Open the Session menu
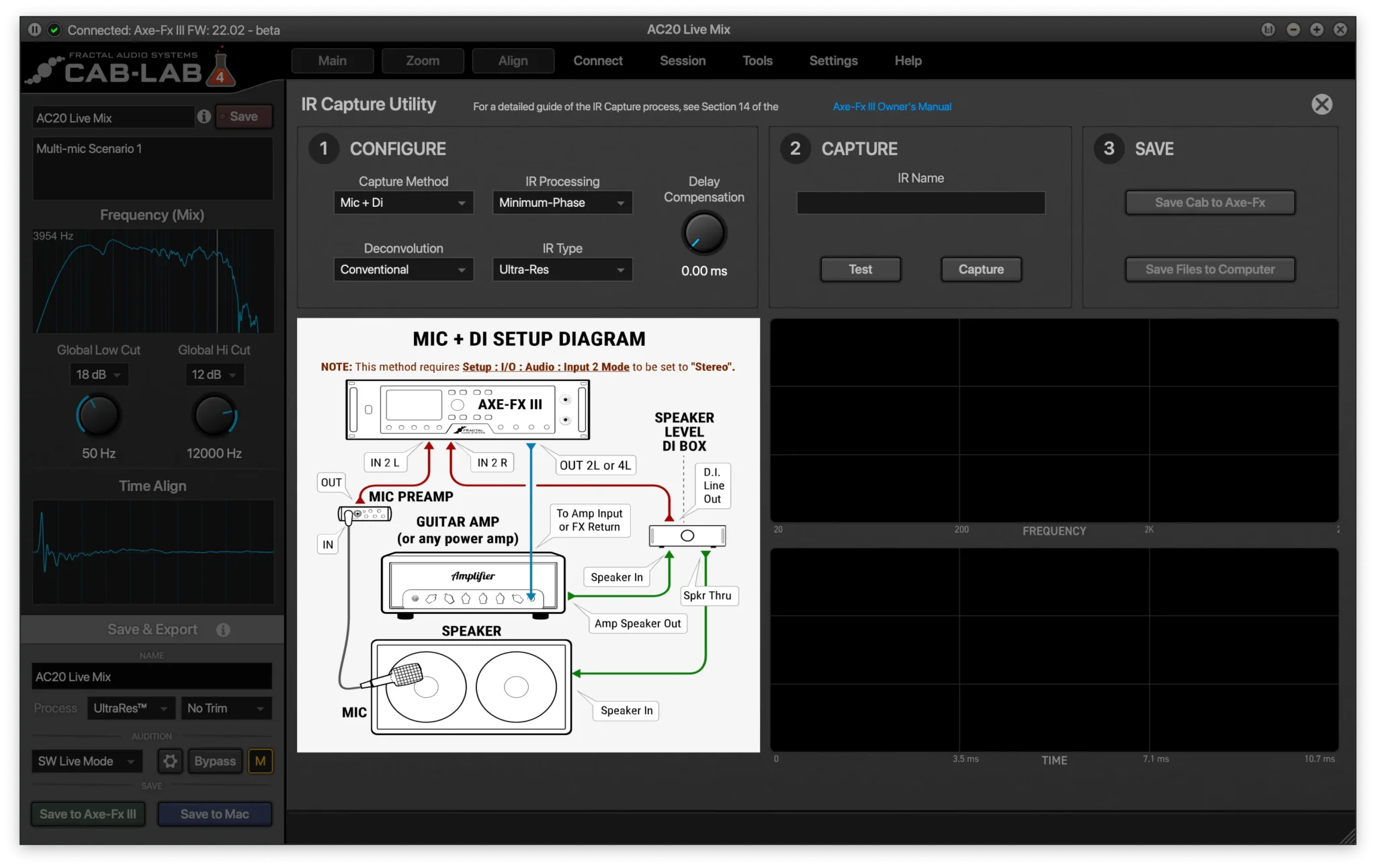The width and height of the screenshot is (1376, 868). pos(683,60)
